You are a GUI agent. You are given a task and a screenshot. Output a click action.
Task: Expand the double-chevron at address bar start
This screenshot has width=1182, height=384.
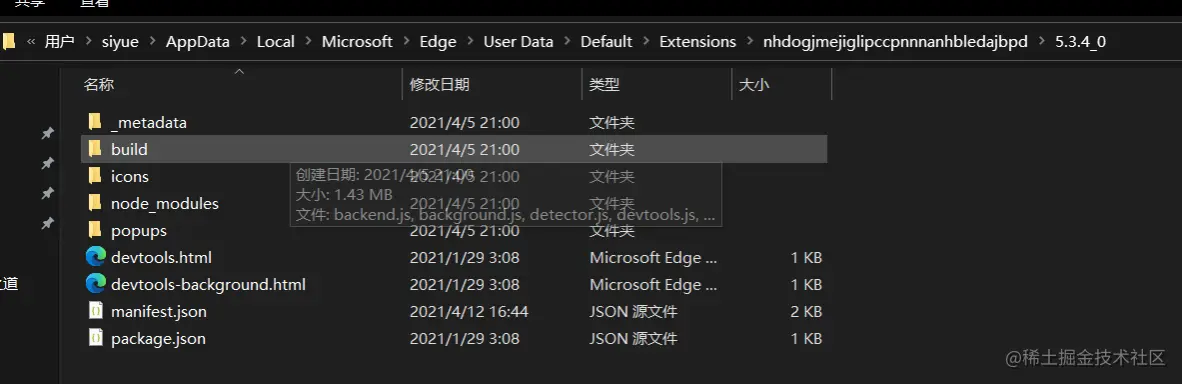click(x=31, y=41)
